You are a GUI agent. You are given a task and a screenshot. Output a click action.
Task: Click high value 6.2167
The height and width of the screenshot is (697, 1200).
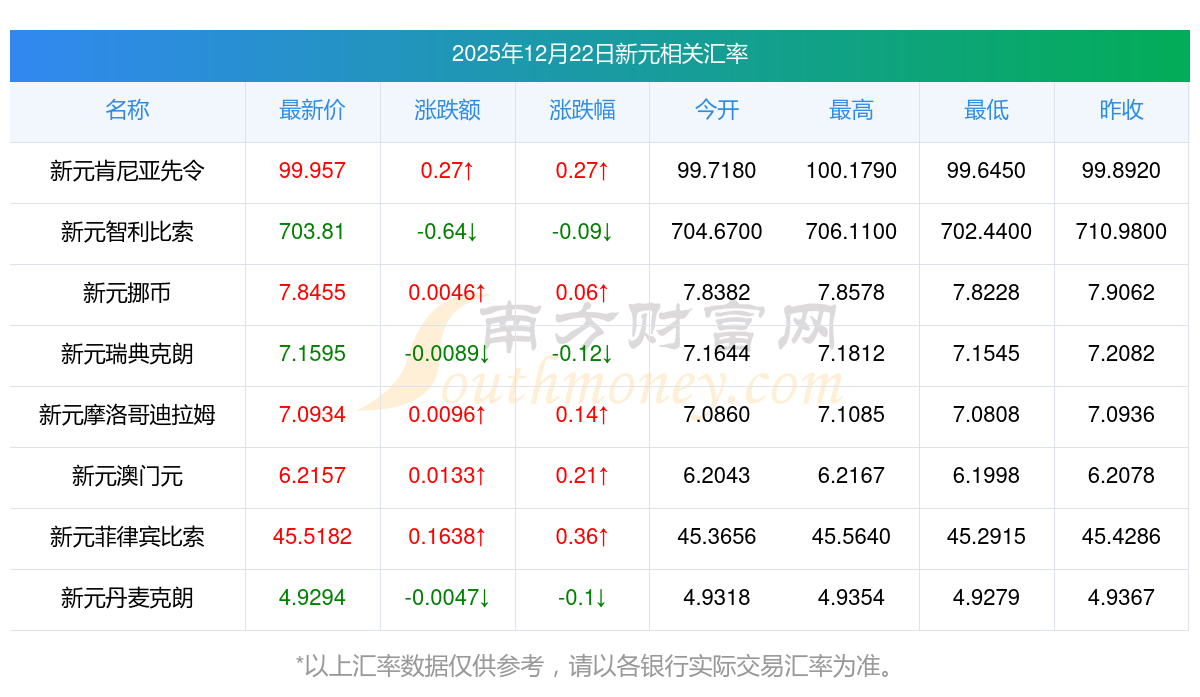tap(851, 476)
